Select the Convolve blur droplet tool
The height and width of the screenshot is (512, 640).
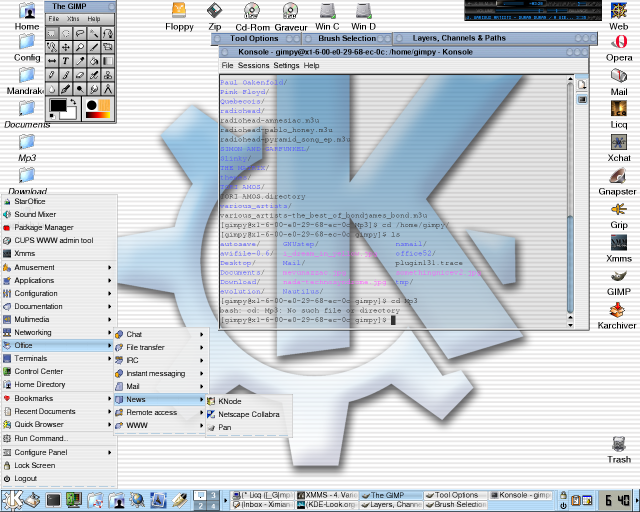[52, 89]
